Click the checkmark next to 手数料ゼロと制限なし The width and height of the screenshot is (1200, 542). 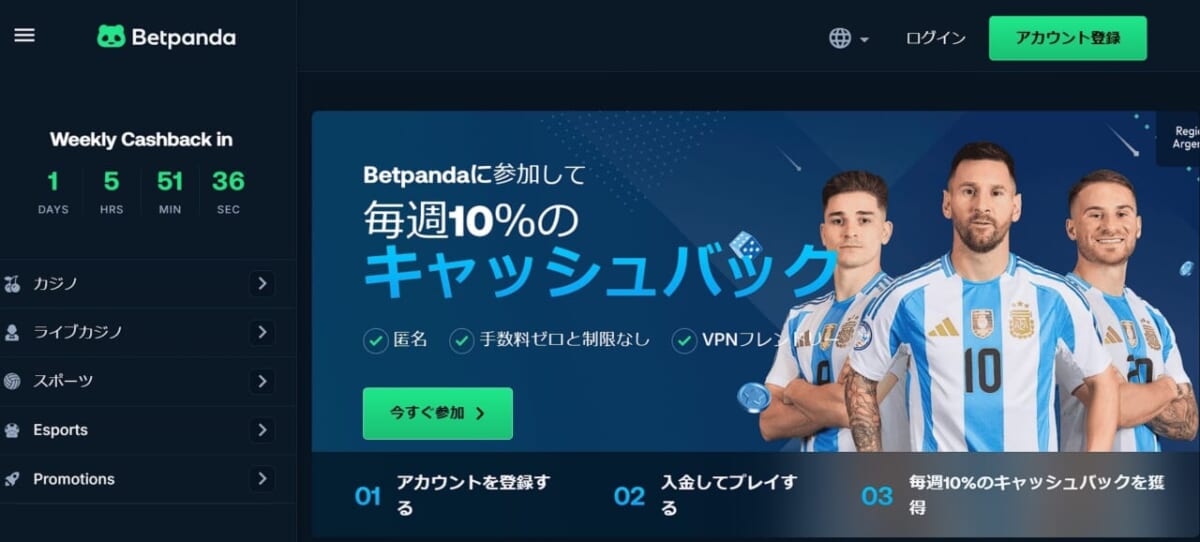[461, 341]
